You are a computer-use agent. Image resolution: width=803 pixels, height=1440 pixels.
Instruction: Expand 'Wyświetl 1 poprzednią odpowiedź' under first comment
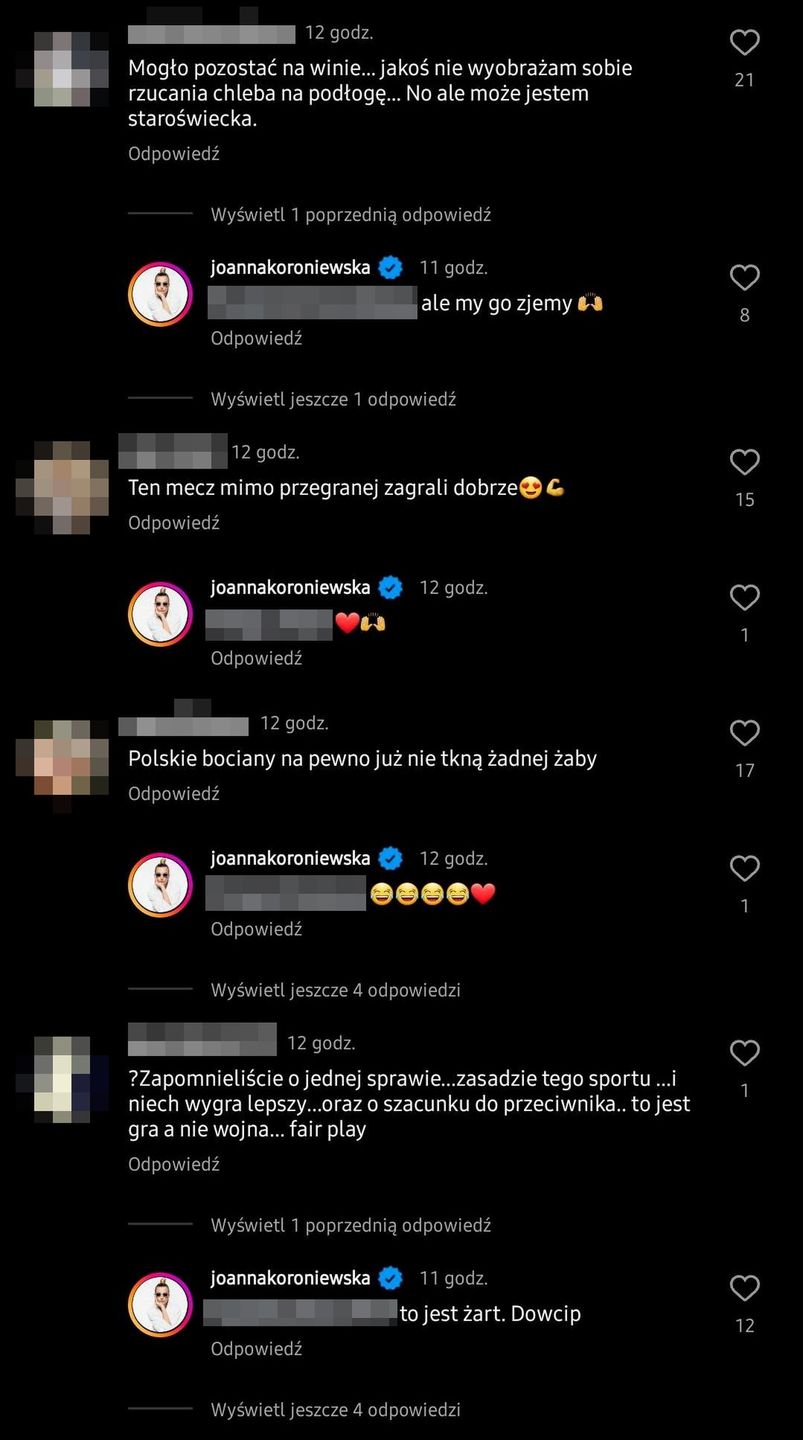click(351, 214)
